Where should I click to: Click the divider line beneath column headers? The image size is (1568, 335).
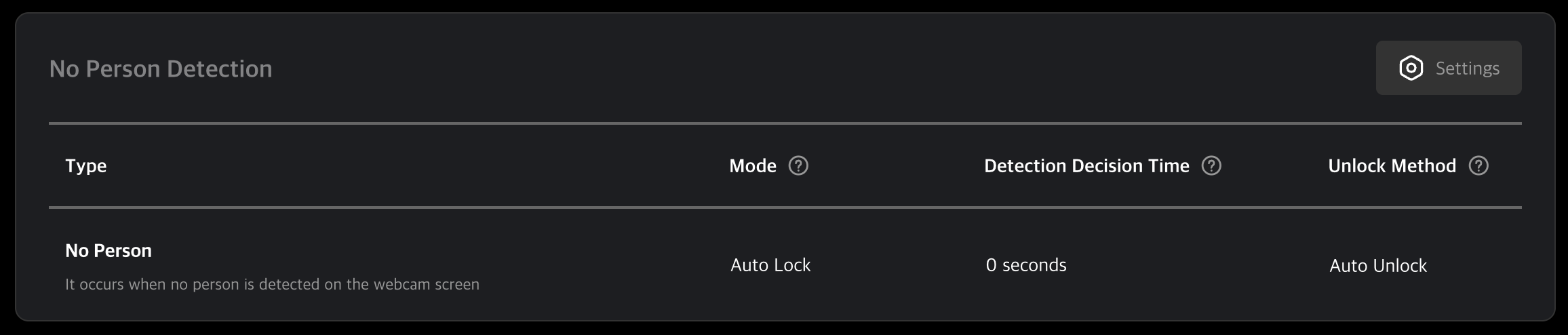pos(785,208)
